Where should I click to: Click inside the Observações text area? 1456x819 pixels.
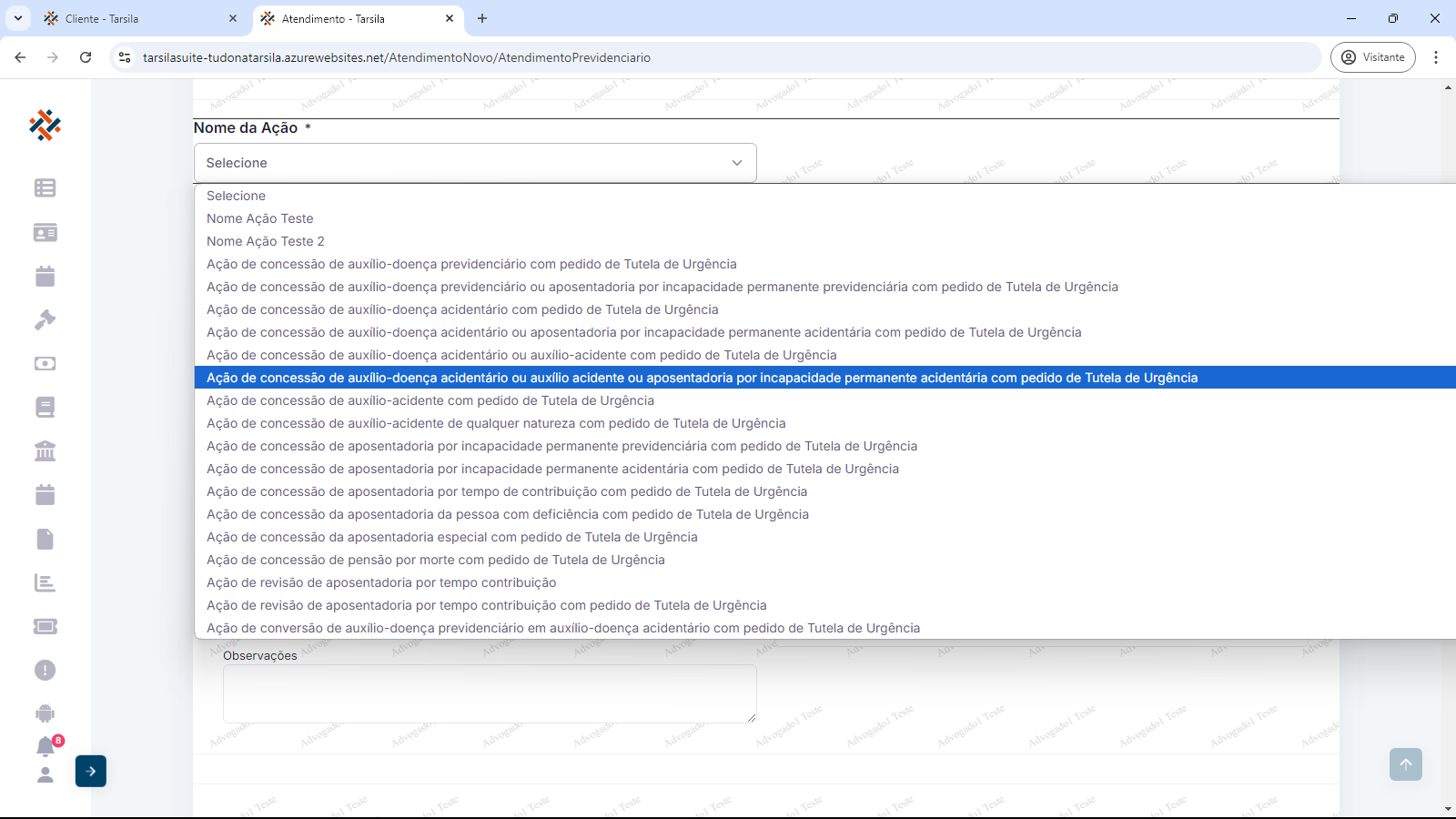[x=490, y=693]
